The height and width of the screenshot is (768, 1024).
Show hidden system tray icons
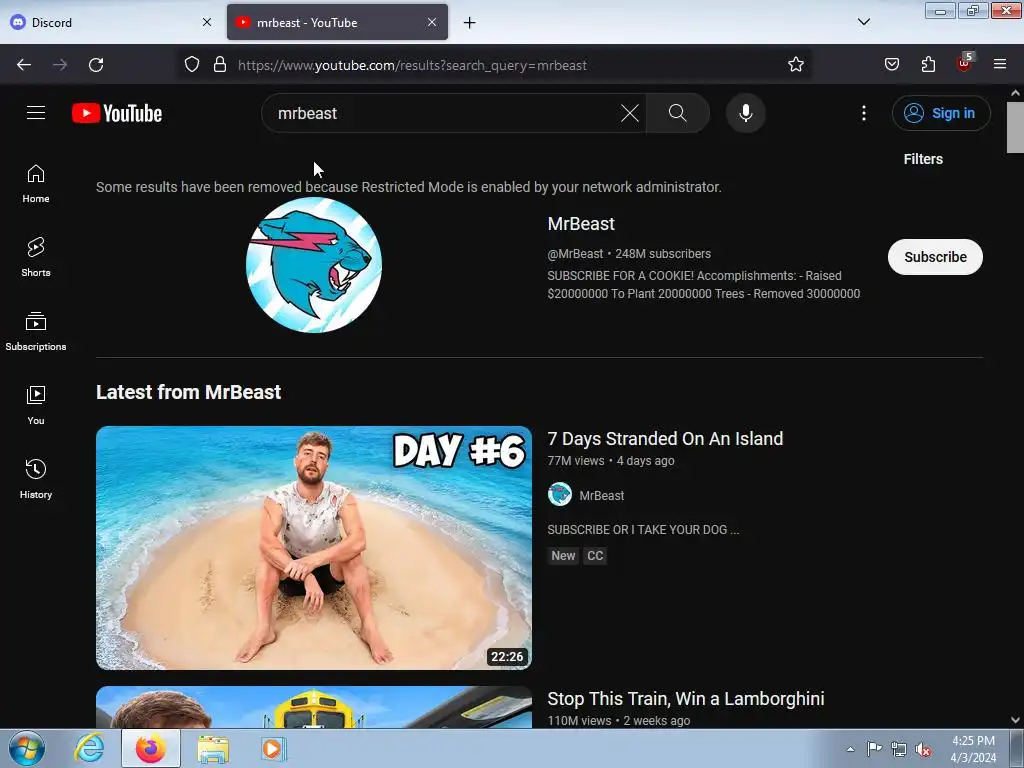click(x=850, y=749)
